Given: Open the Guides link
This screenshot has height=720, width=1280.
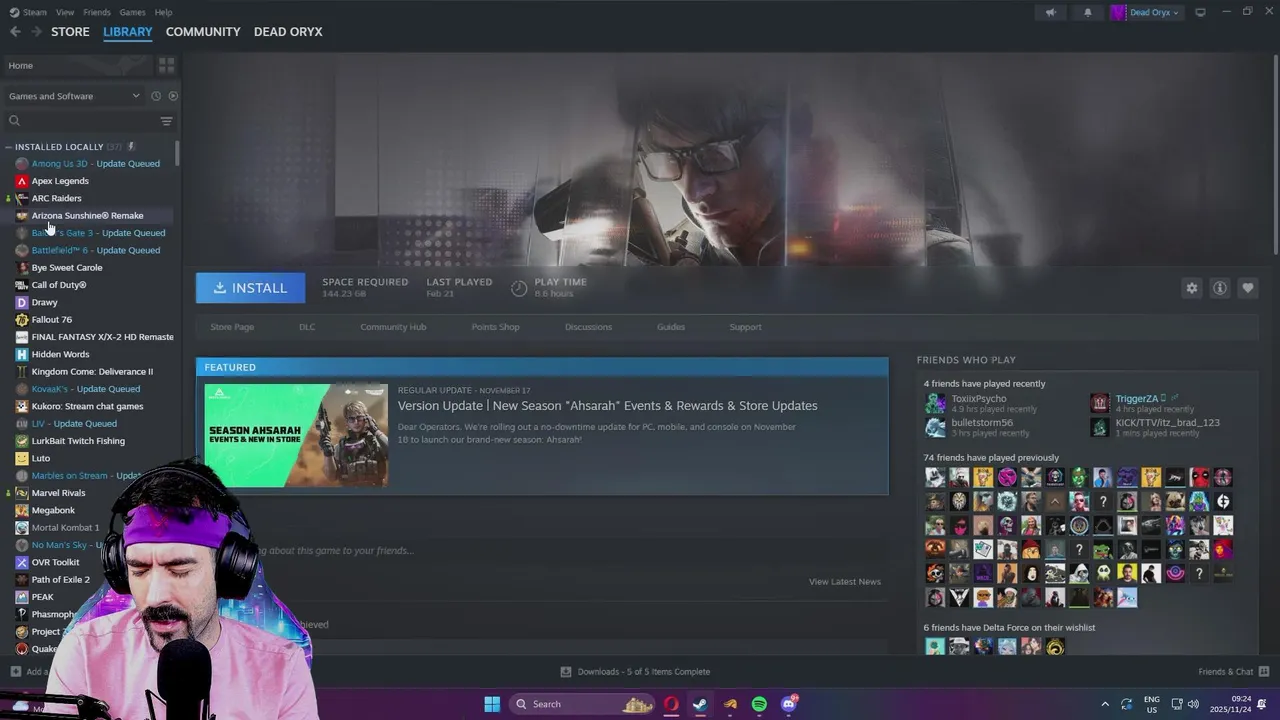Looking at the screenshot, I should pyautogui.click(x=671, y=327).
